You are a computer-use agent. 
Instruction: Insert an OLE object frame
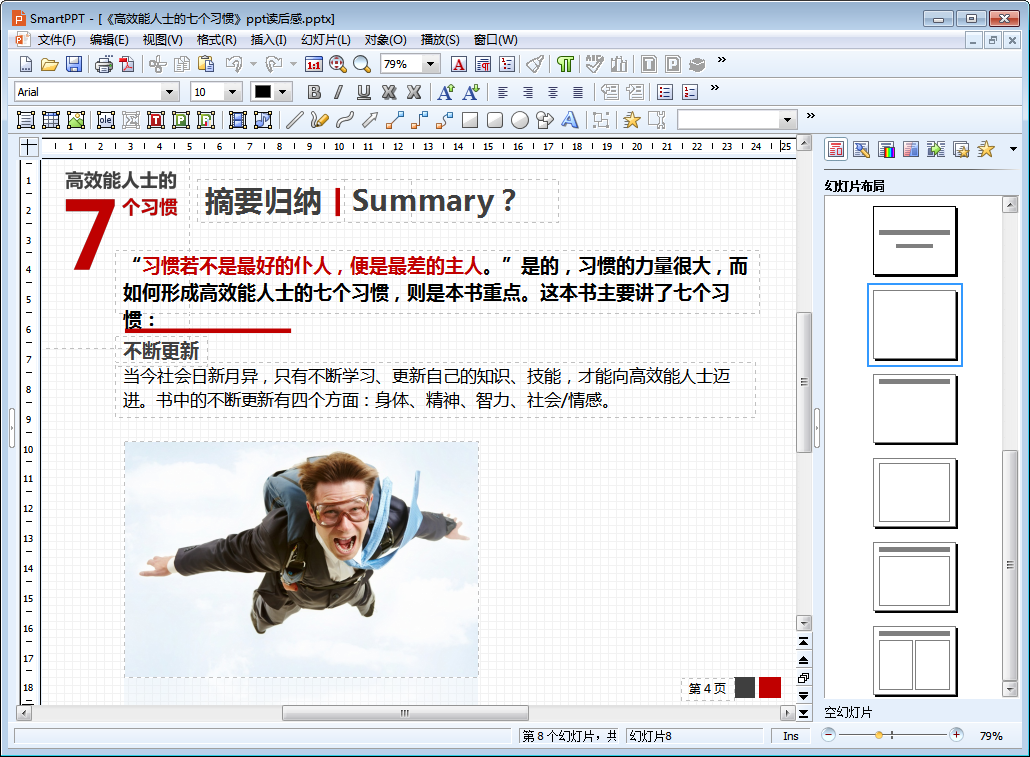coord(106,120)
